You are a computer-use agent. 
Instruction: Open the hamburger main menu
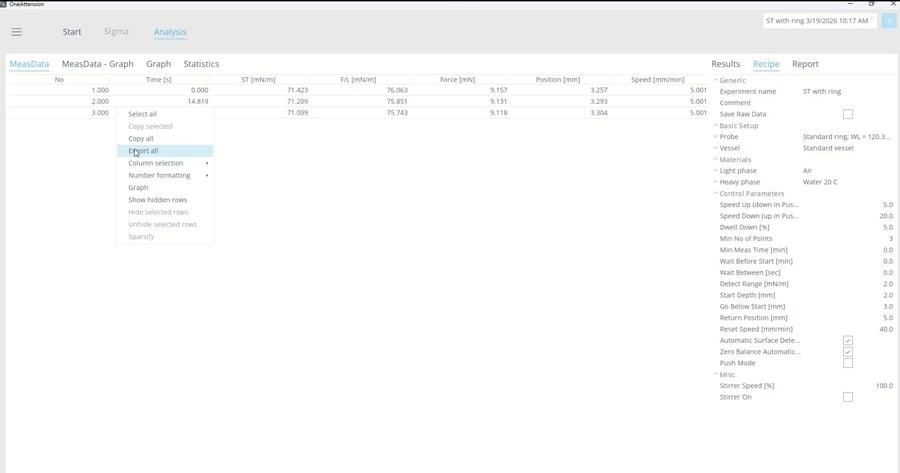17,32
